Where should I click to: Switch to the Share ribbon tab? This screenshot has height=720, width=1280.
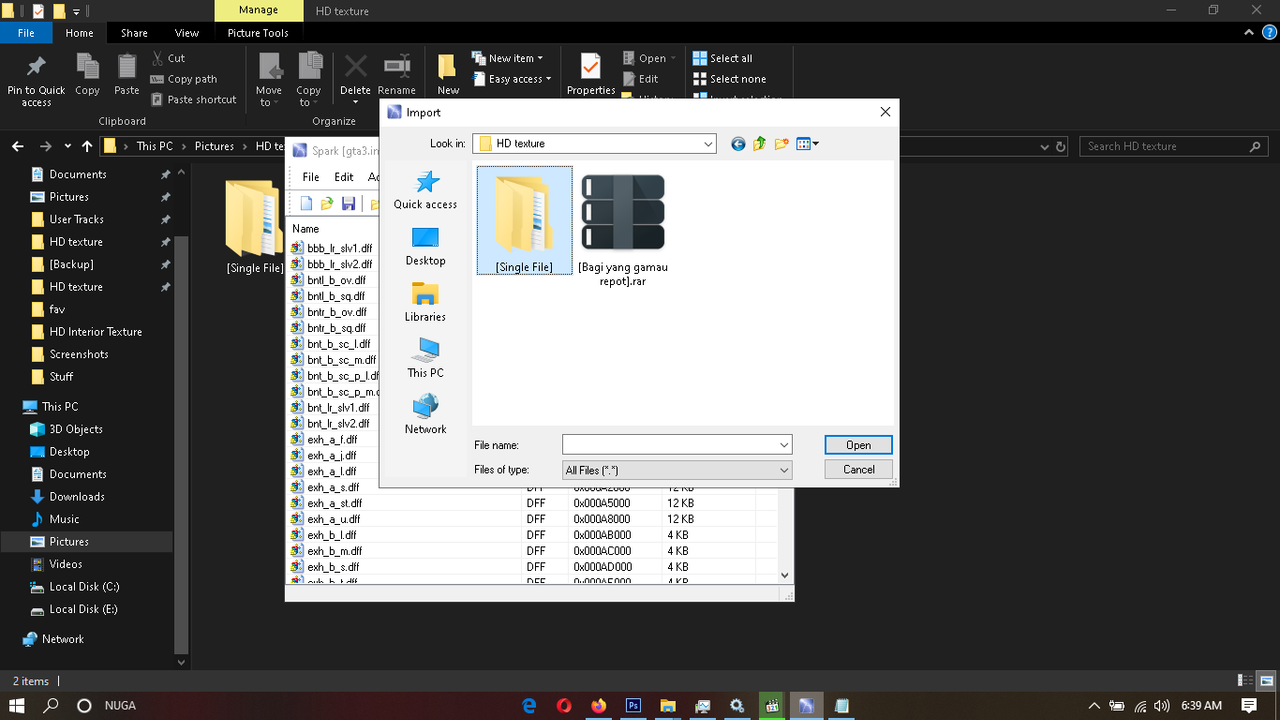pos(134,33)
